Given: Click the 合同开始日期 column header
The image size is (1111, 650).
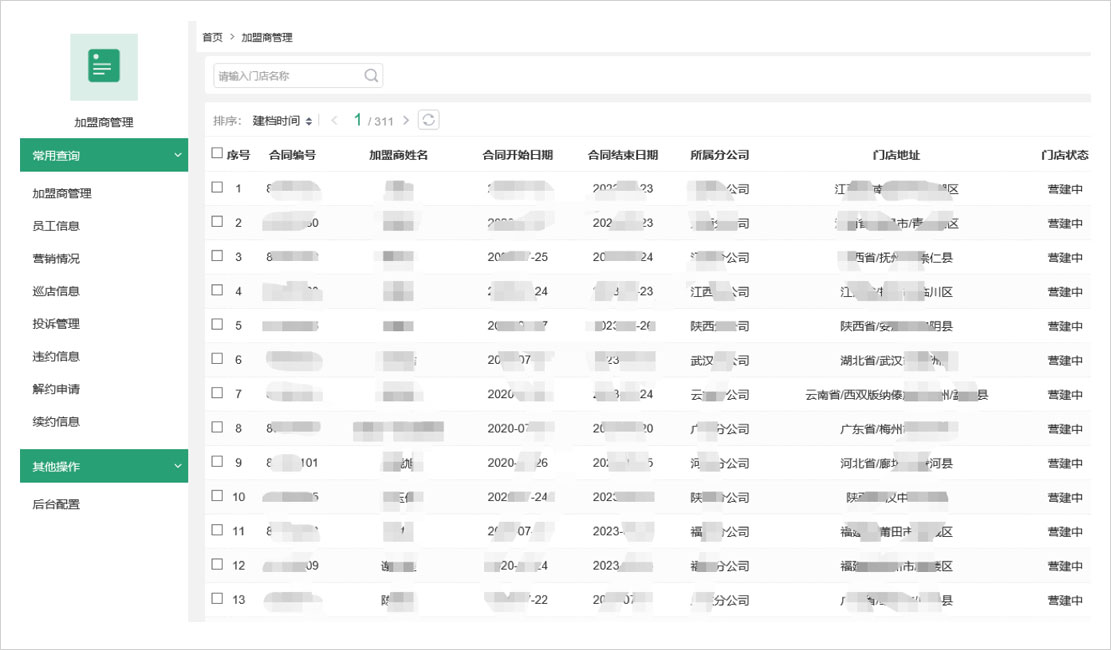Looking at the screenshot, I should click(517, 155).
